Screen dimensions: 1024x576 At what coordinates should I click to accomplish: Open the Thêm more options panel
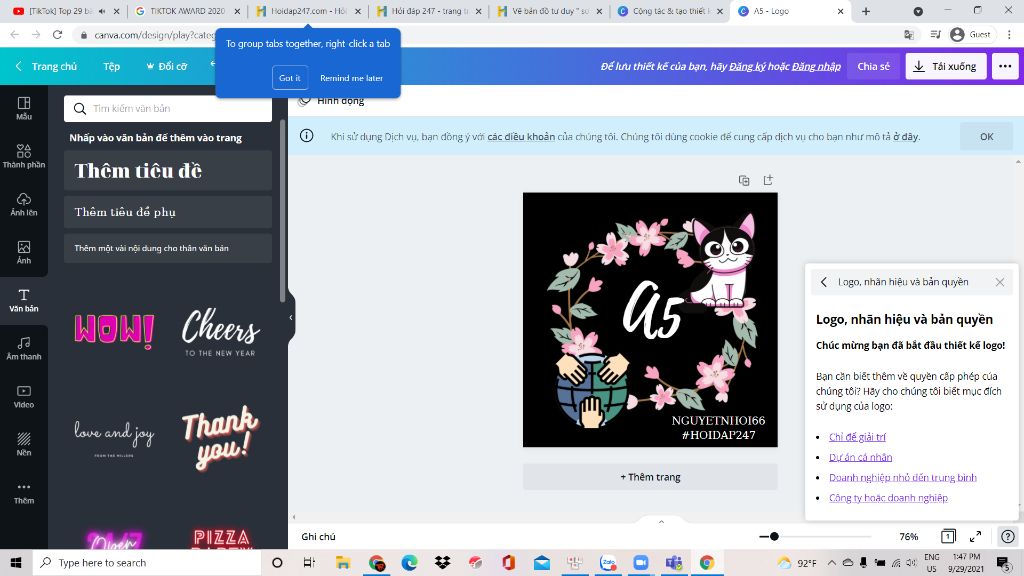coord(24,492)
